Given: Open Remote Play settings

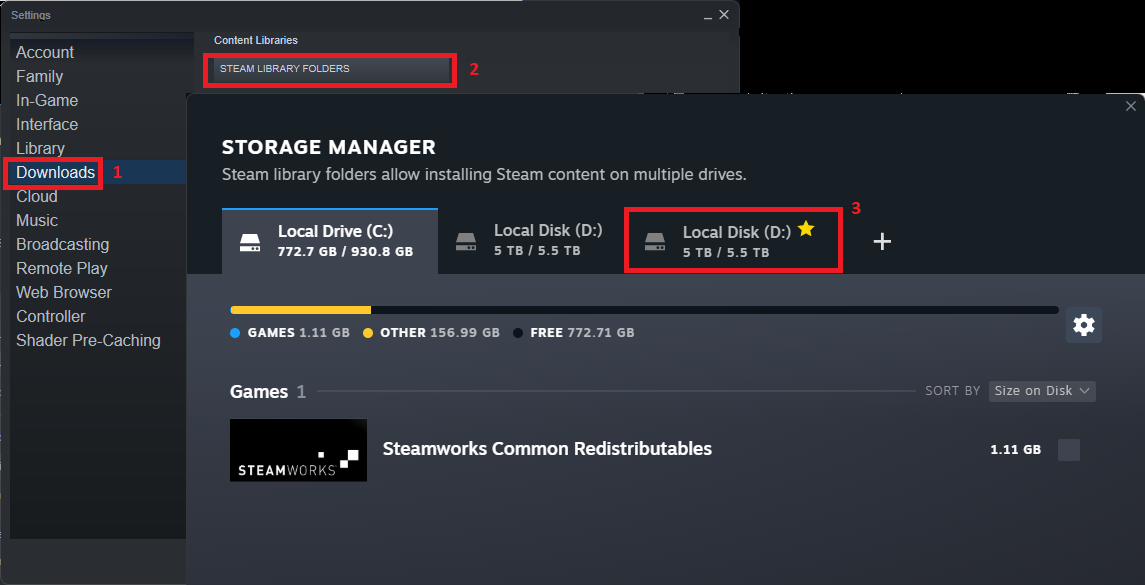Looking at the screenshot, I should 62,268.
